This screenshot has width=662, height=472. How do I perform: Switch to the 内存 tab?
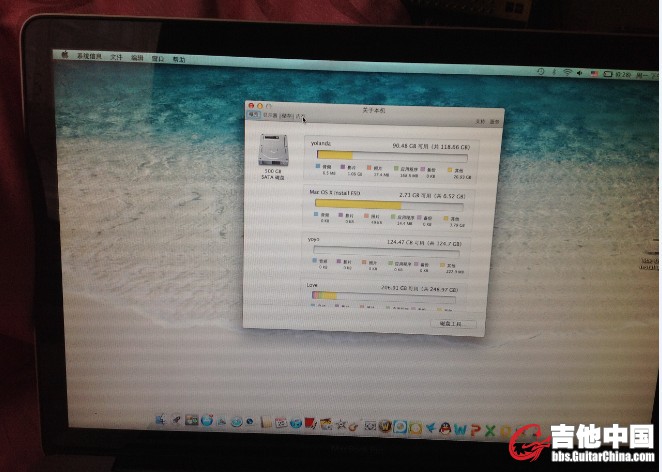(x=301, y=116)
